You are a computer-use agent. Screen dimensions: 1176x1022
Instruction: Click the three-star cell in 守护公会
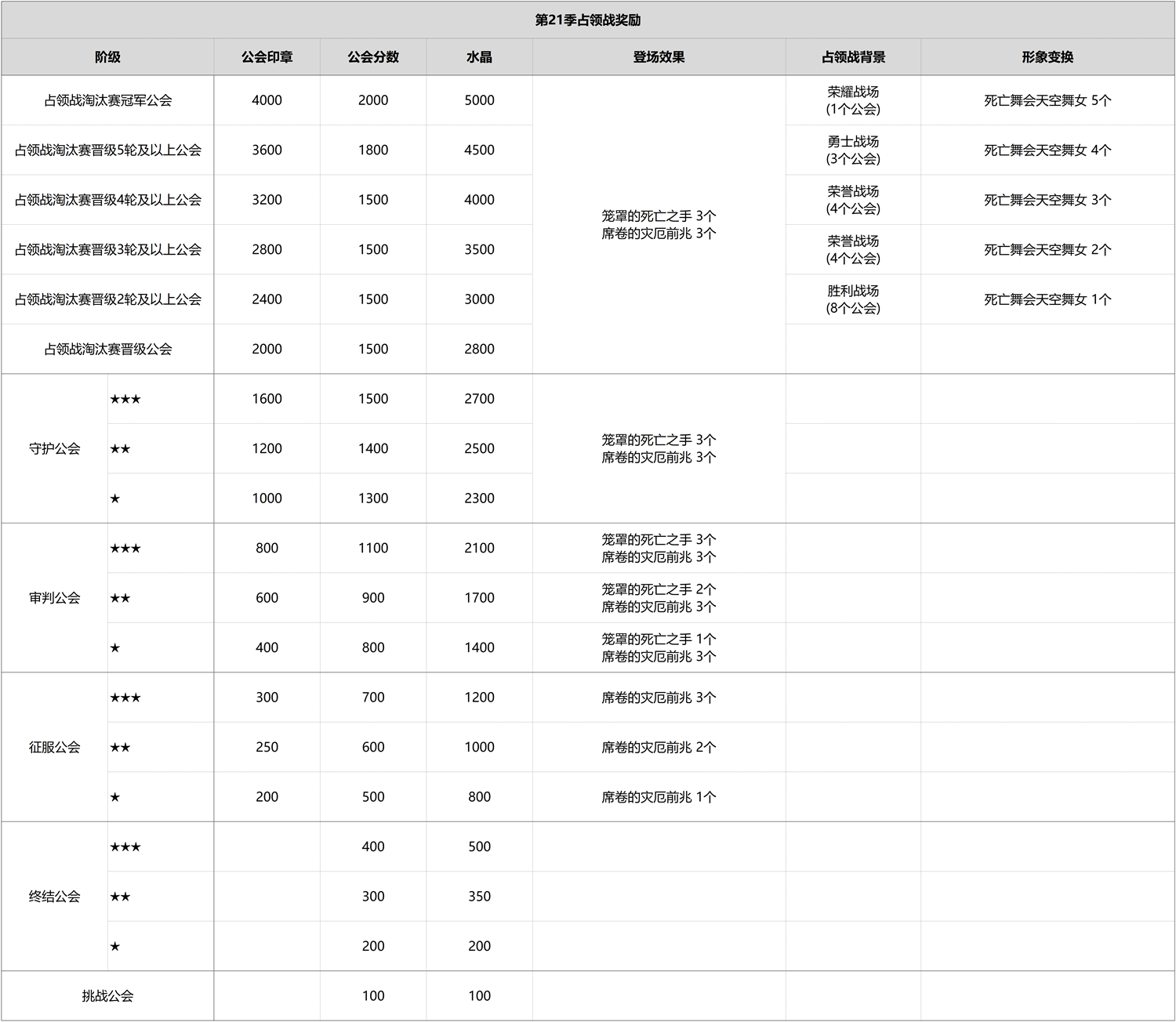coord(125,400)
